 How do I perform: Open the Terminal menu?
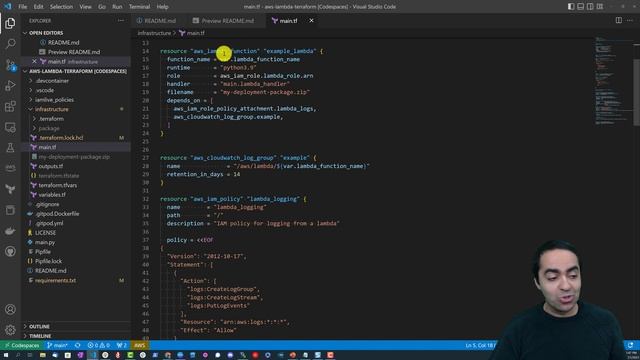click(140, 7)
